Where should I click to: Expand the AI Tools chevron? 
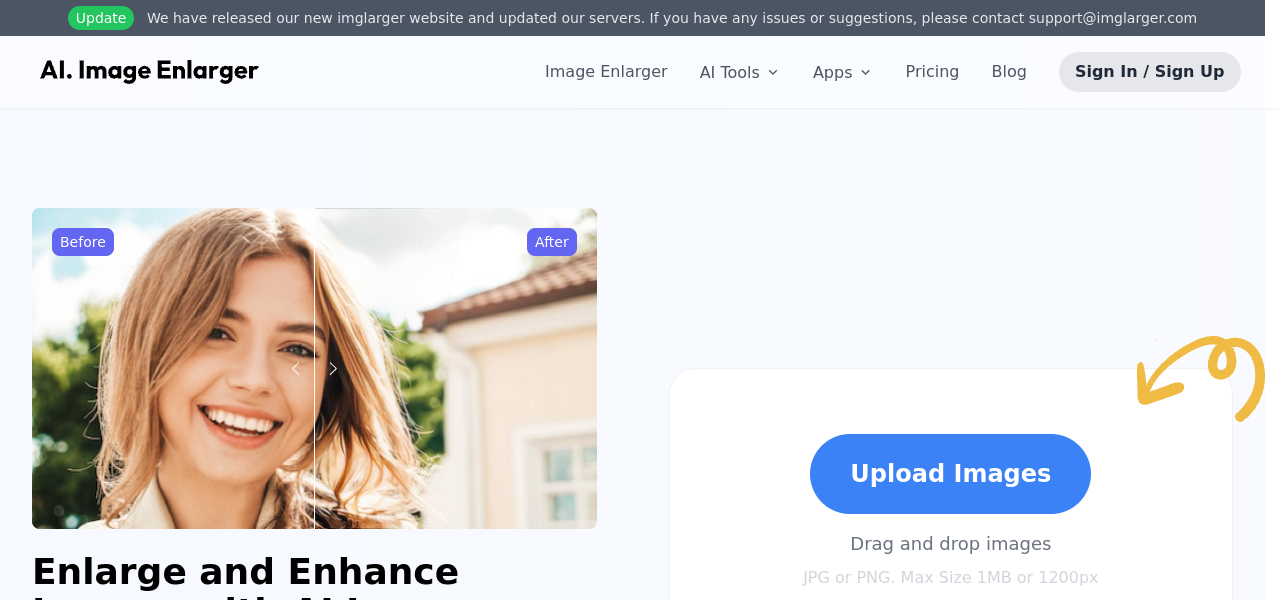773,72
